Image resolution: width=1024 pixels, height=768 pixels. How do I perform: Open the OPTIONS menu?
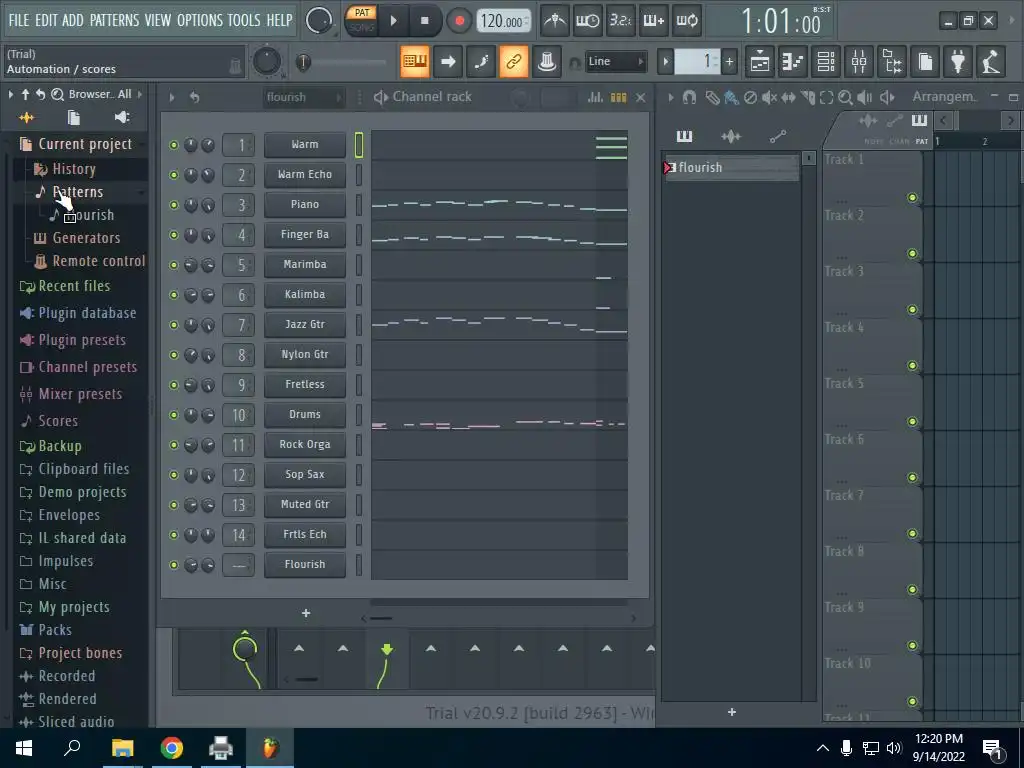click(200, 20)
